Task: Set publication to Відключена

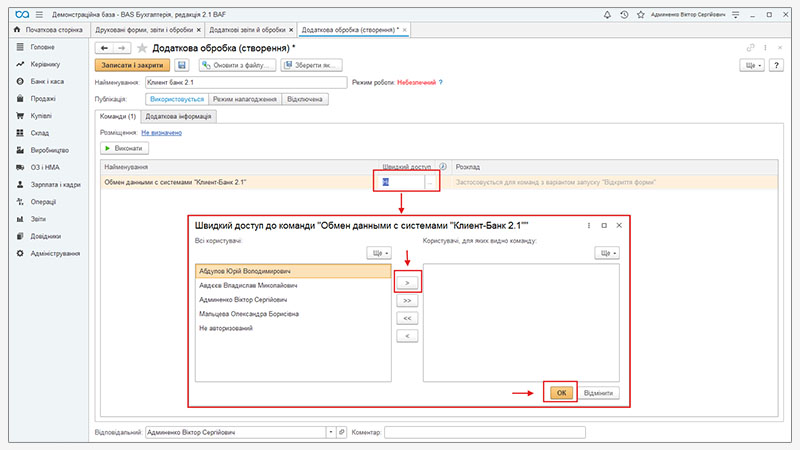Action: coord(305,99)
